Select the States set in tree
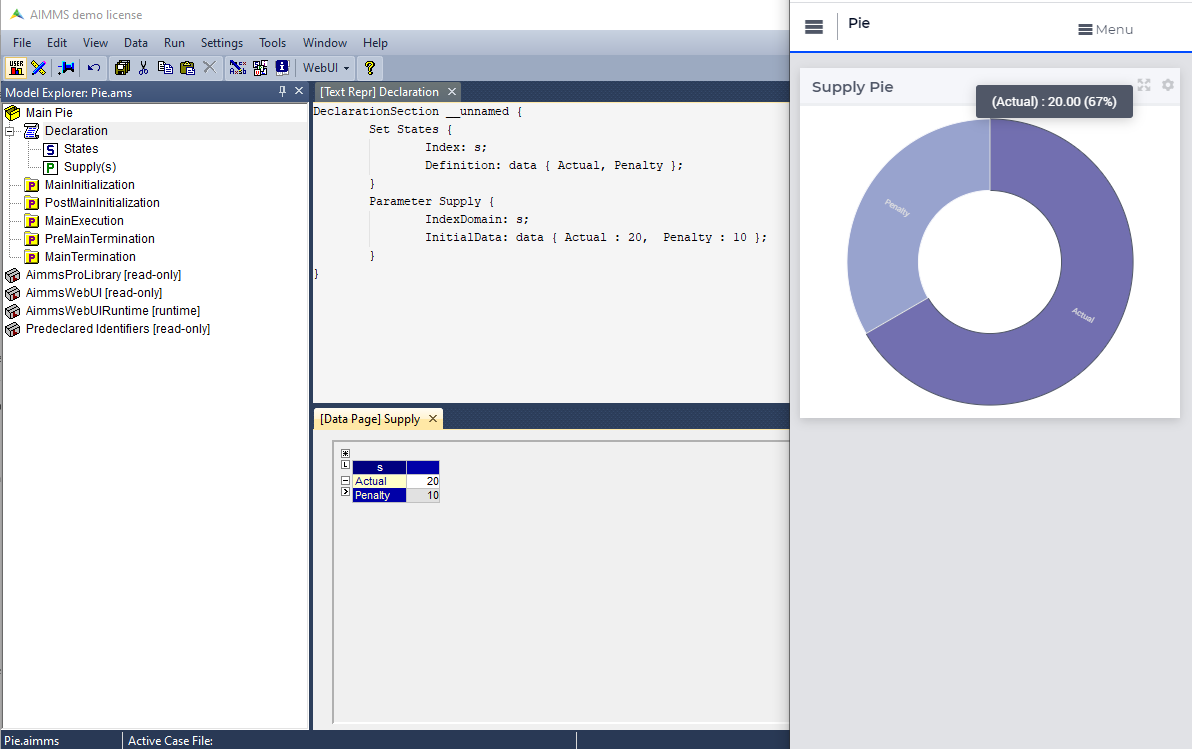The image size is (1192, 749). click(x=81, y=149)
